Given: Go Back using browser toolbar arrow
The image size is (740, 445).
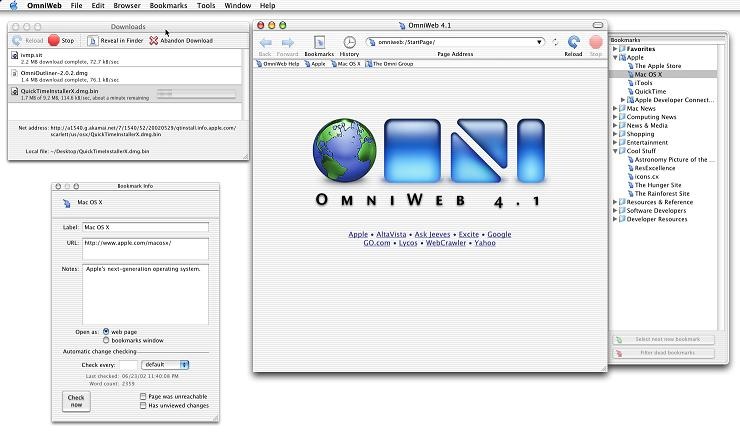Looking at the screenshot, I should [265, 43].
